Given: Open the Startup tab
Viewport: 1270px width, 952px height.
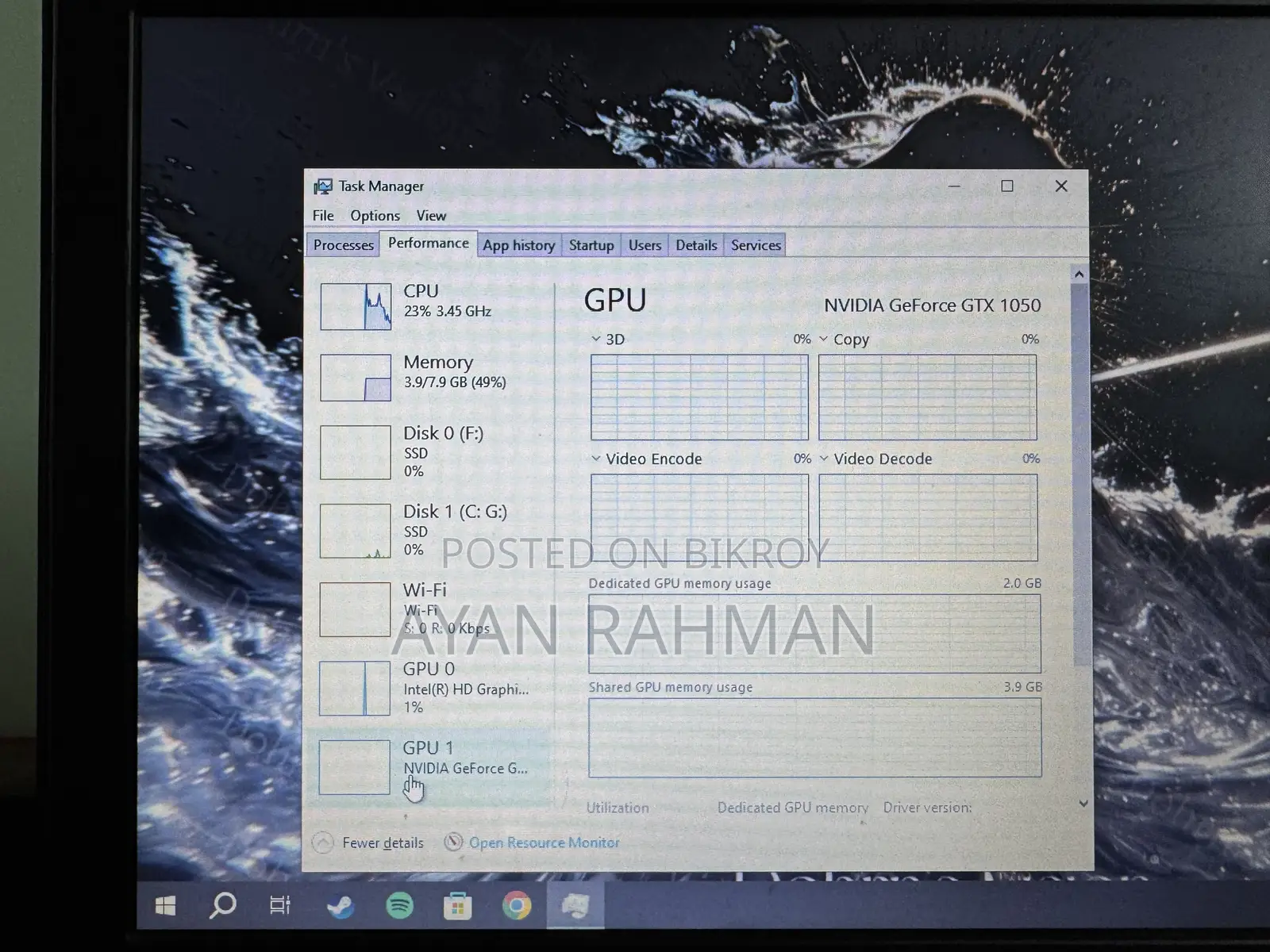Looking at the screenshot, I should point(591,245).
